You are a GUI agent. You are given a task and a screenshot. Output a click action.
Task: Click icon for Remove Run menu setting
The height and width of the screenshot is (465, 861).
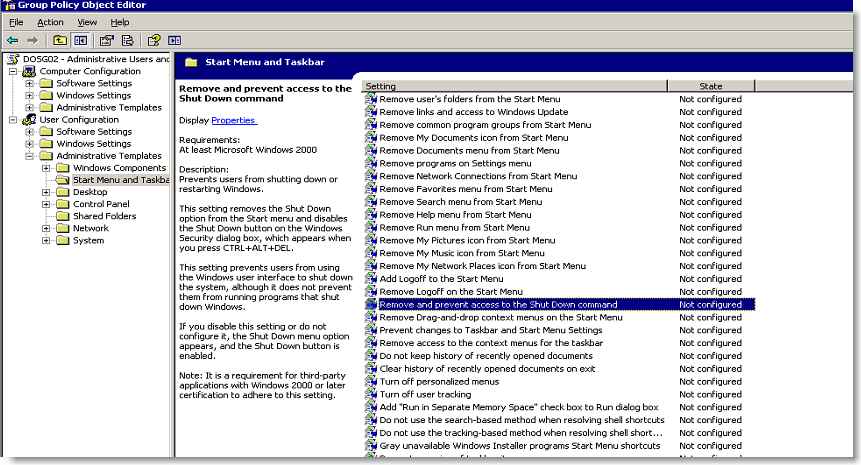coord(371,227)
